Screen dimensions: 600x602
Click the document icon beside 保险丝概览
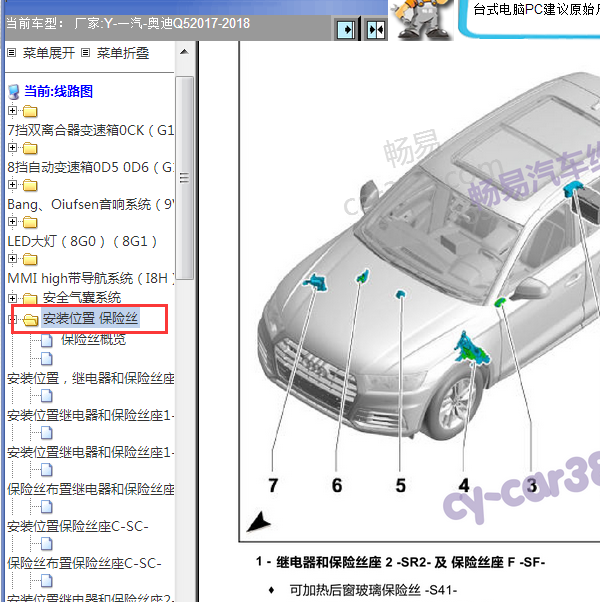tap(46, 340)
